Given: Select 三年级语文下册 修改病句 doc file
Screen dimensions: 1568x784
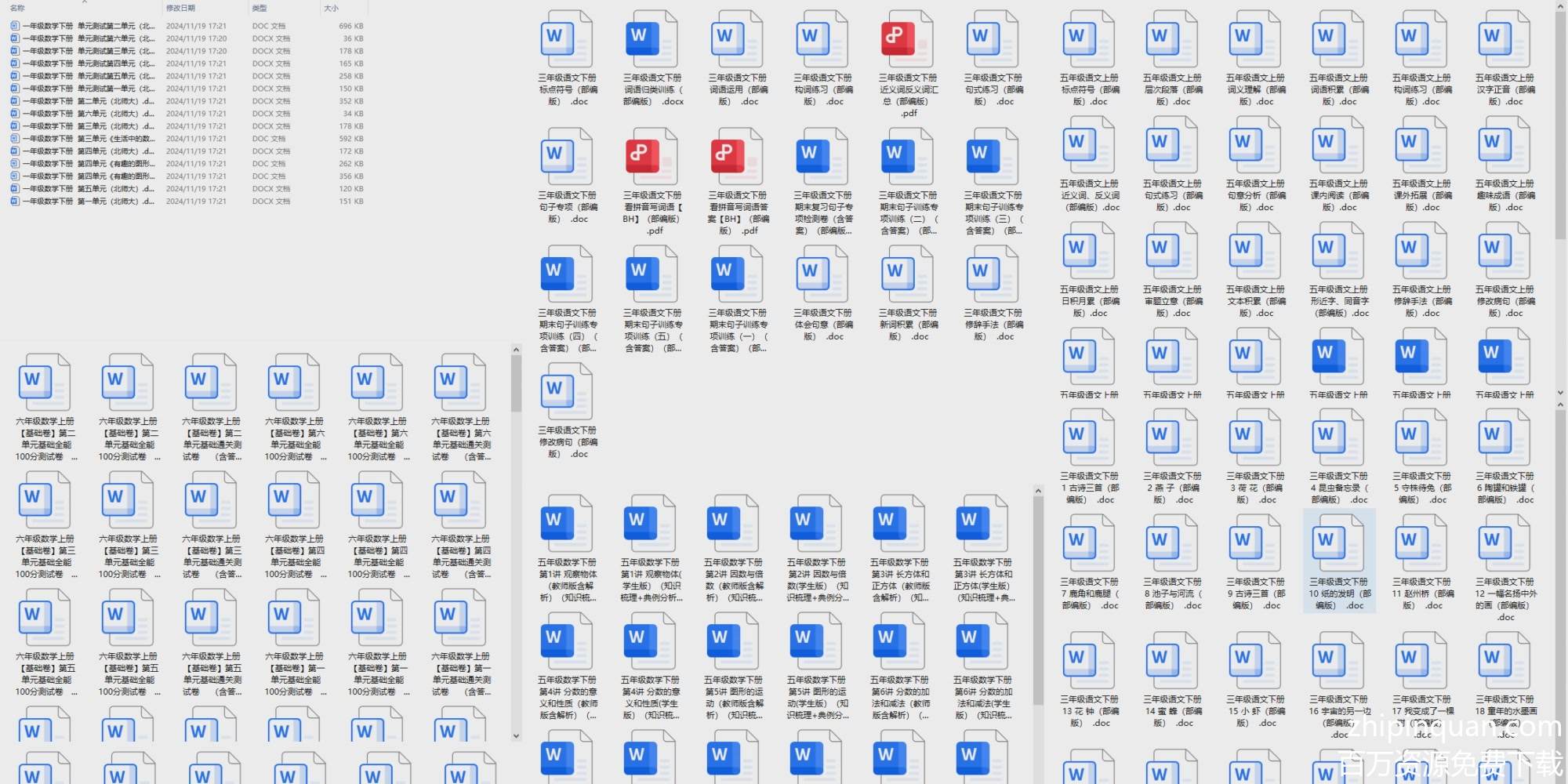Looking at the screenshot, I should tap(568, 412).
